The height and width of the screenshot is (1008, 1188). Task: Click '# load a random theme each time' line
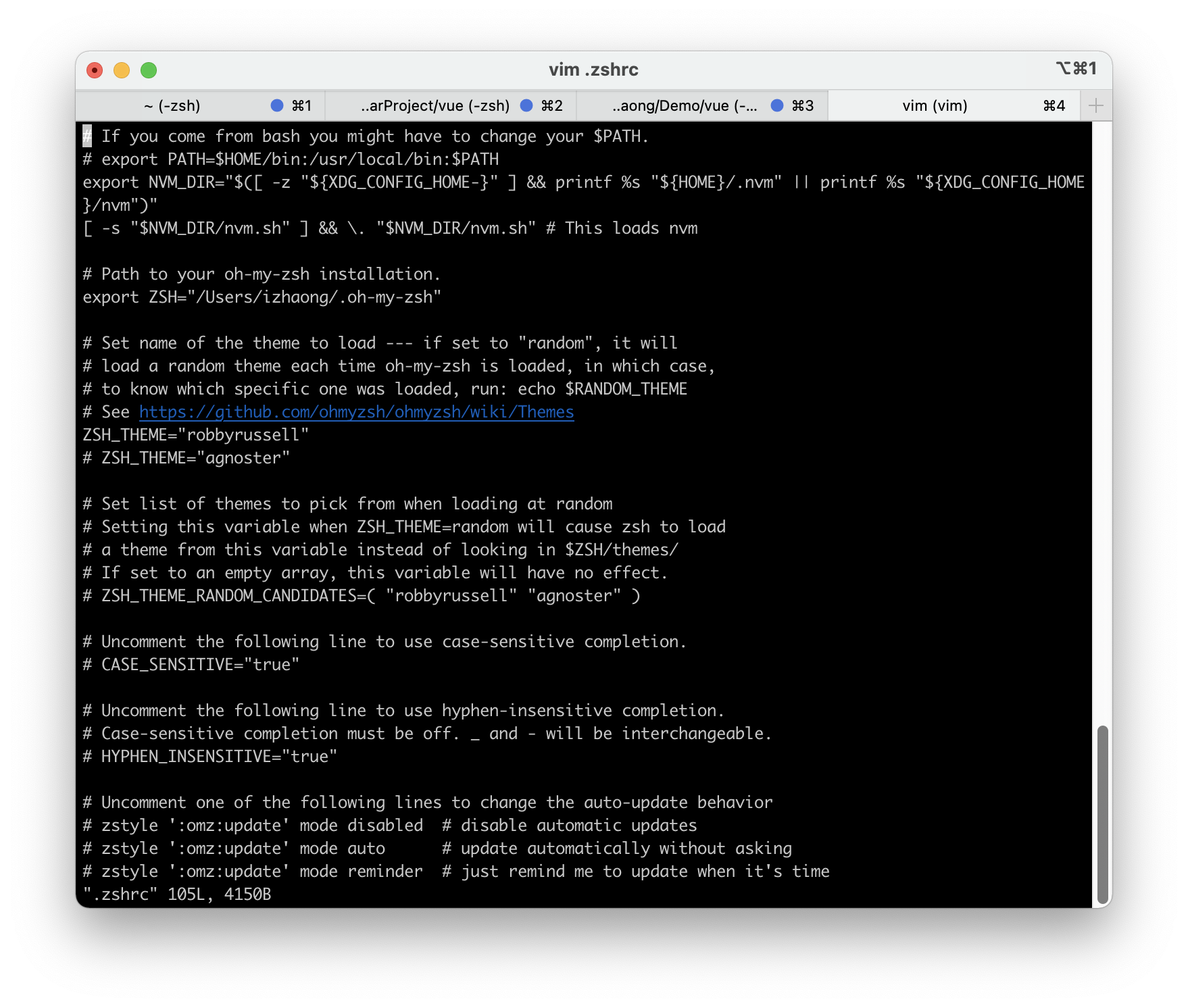coord(399,366)
